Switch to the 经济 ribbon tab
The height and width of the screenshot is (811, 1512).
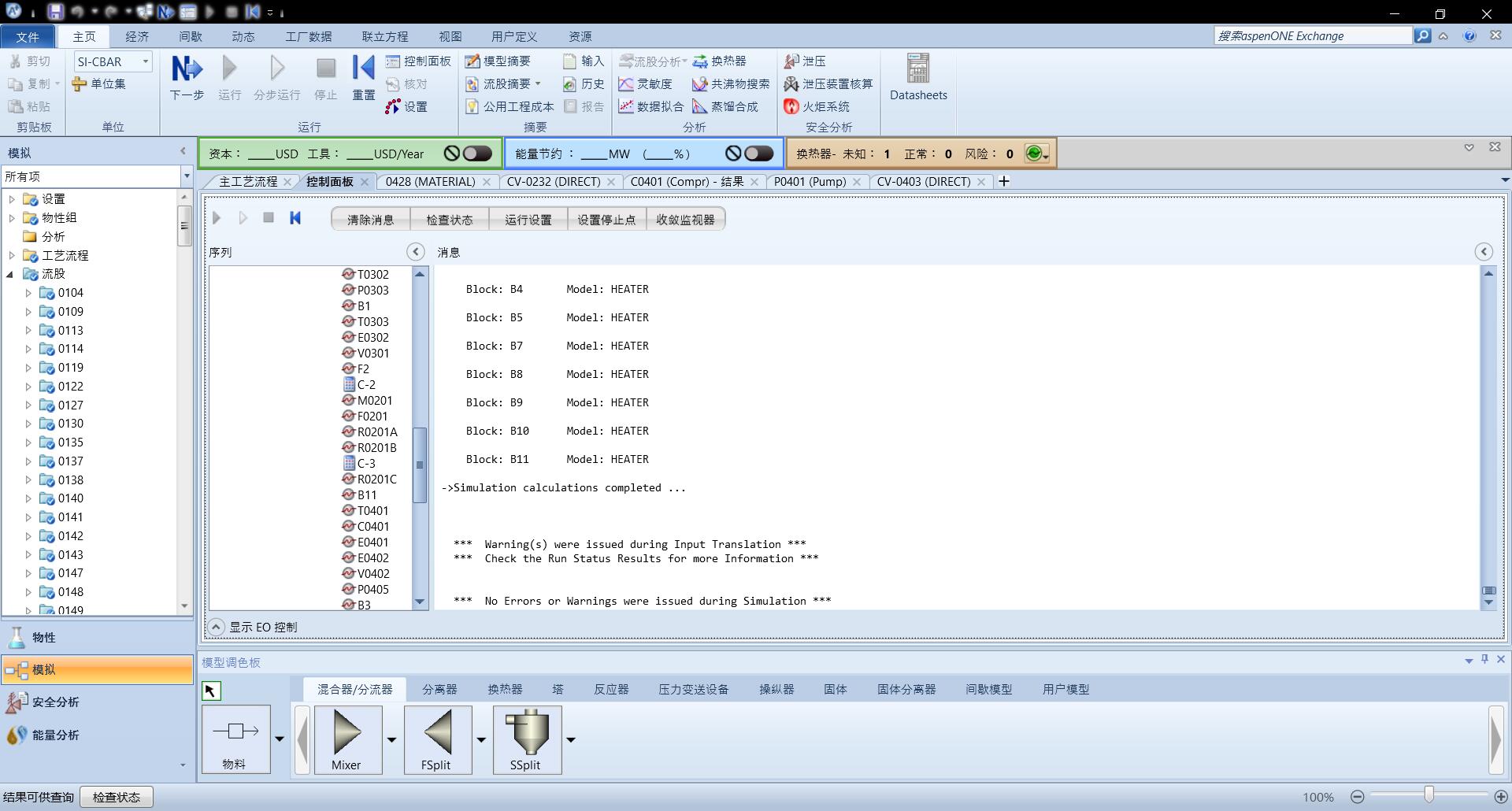(137, 36)
